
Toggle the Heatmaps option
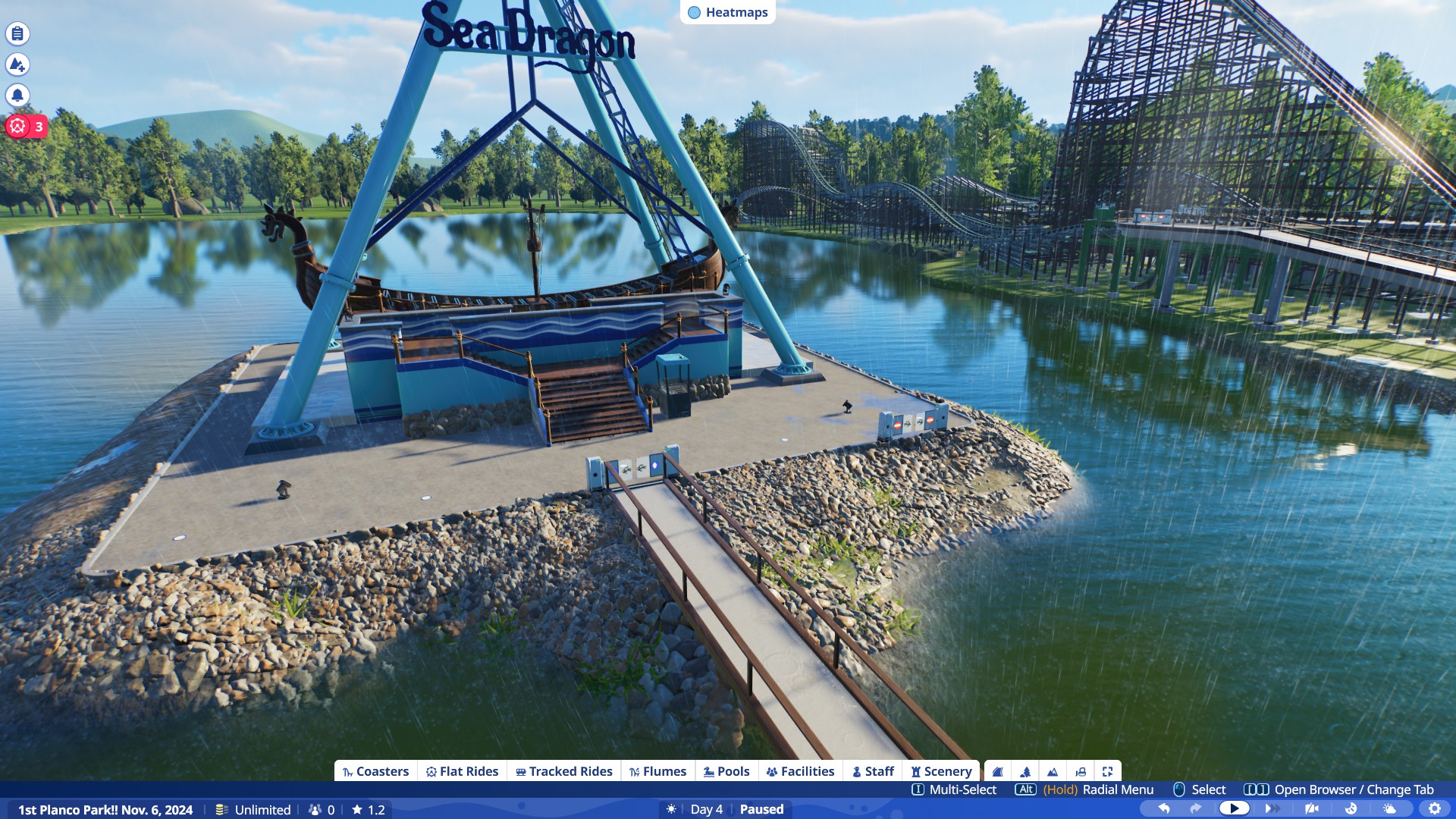tap(727, 12)
